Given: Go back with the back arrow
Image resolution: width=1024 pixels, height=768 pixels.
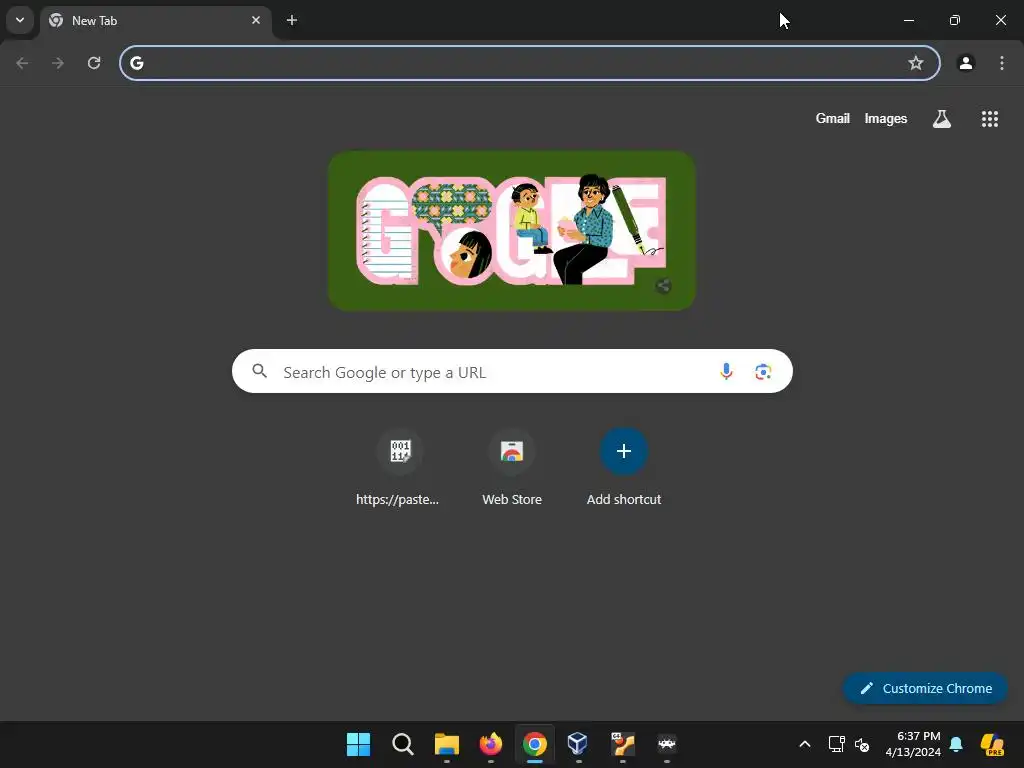Looking at the screenshot, I should 22,63.
